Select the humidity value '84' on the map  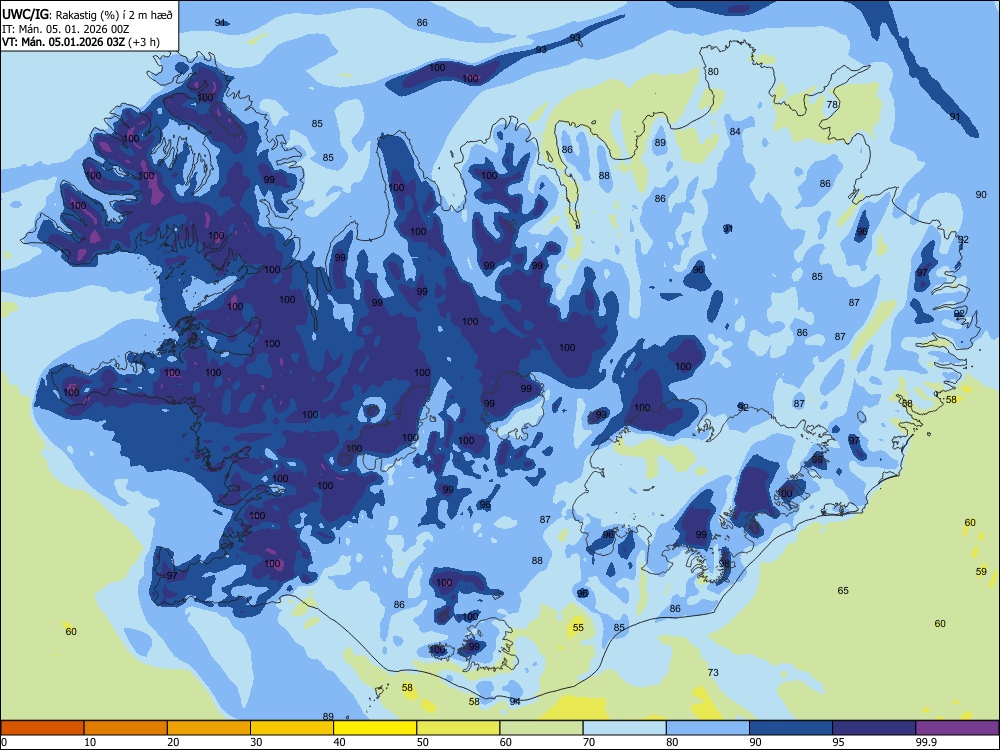(735, 131)
